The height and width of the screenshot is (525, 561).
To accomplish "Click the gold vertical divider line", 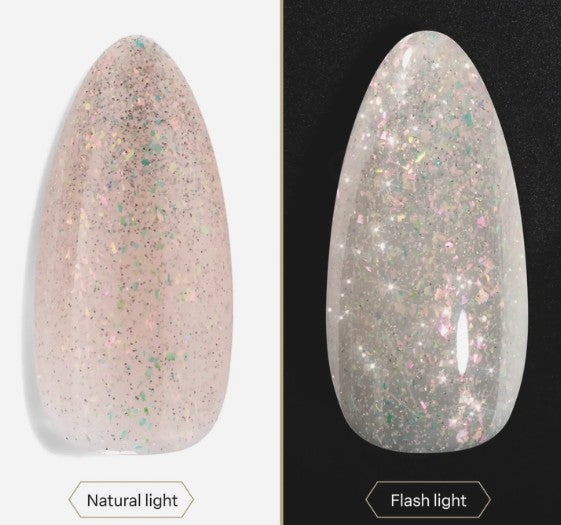I will pyautogui.click(x=282, y=262).
